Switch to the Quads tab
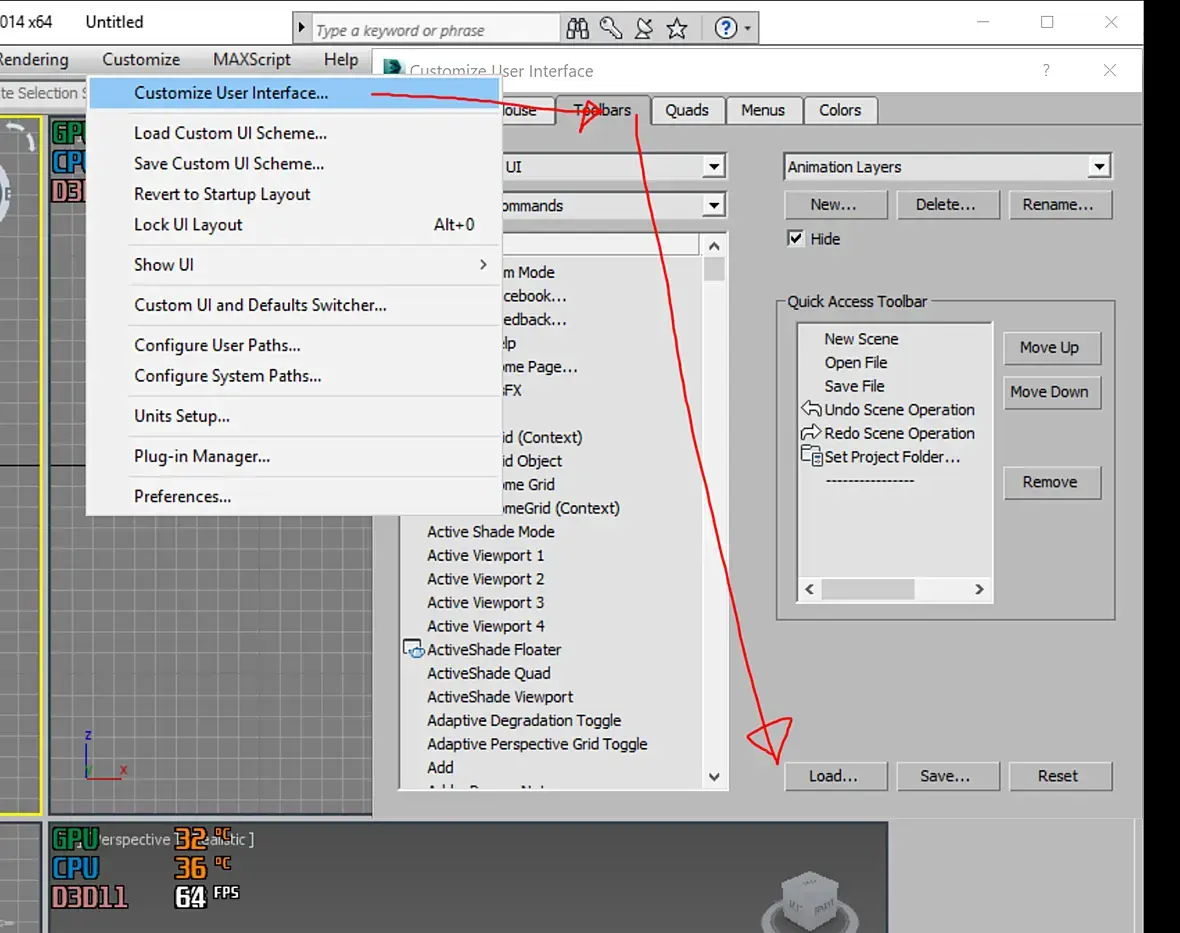This screenshot has height=933, width=1180. pos(686,110)
